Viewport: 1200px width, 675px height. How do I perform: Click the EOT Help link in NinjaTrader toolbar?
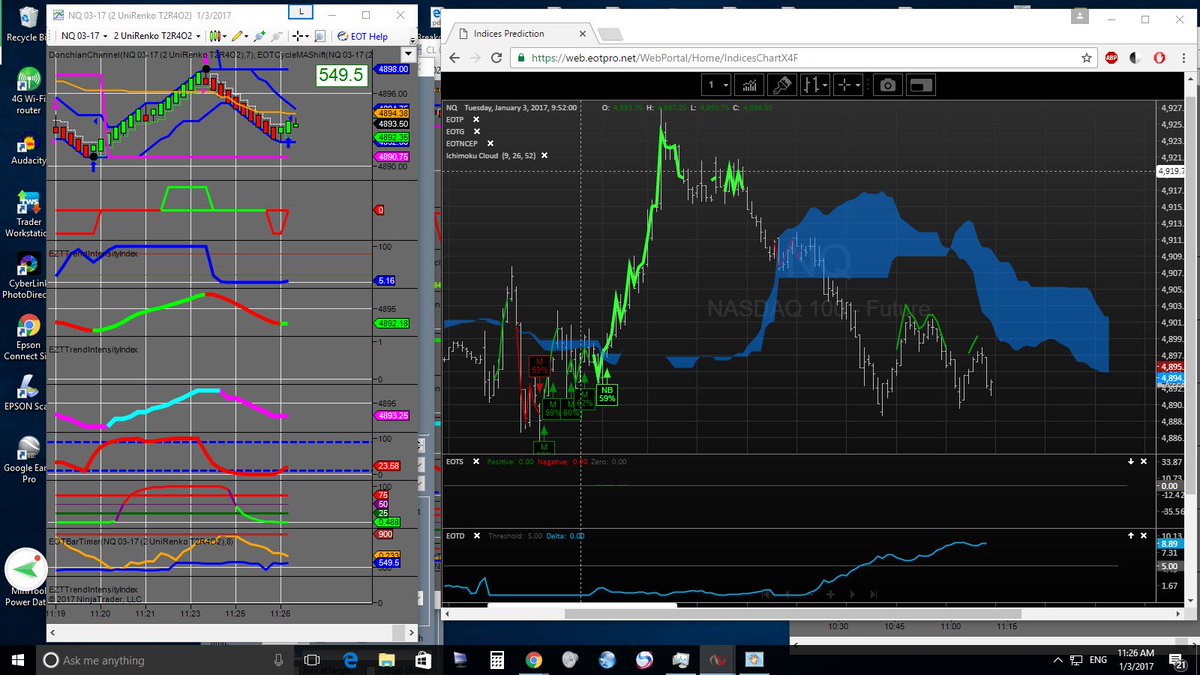[x=368, y=36]
